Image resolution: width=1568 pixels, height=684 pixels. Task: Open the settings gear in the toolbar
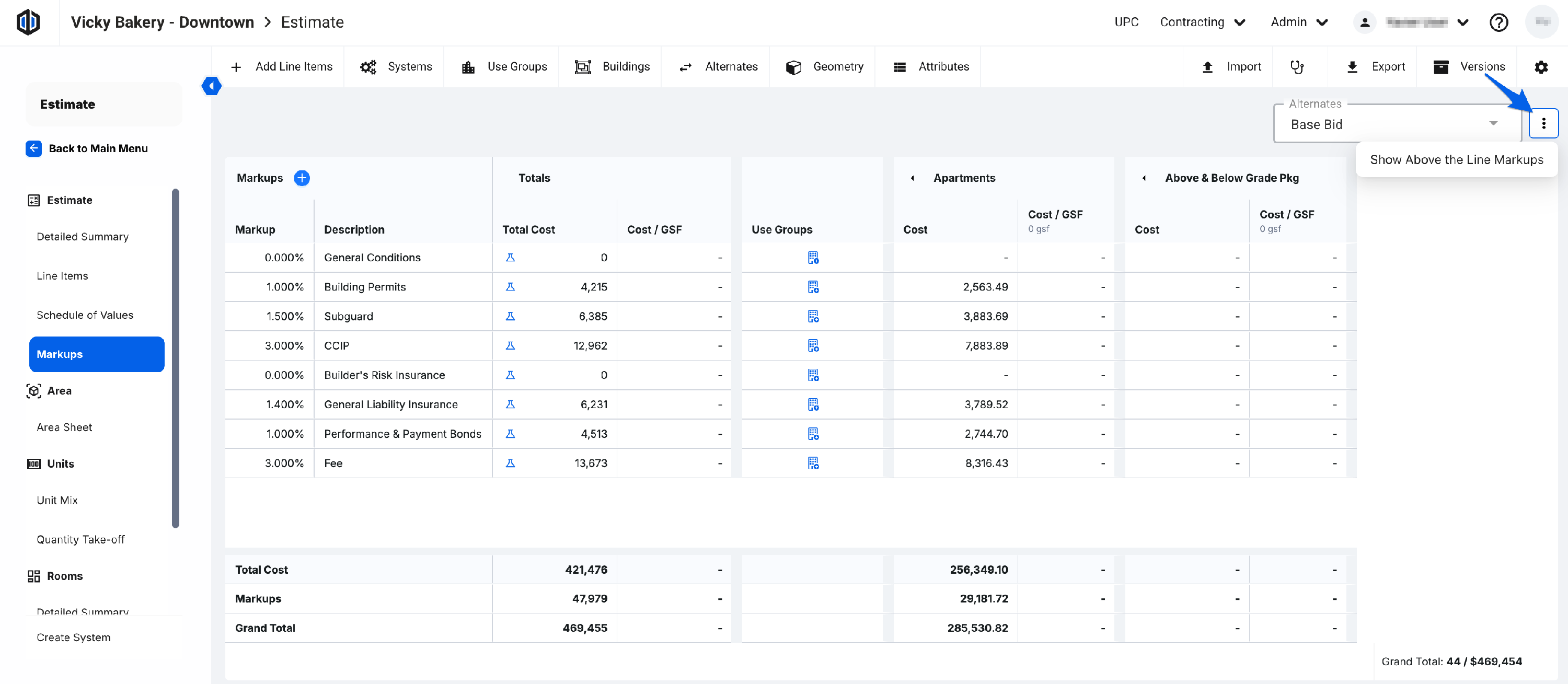(x=1541, y=67)
